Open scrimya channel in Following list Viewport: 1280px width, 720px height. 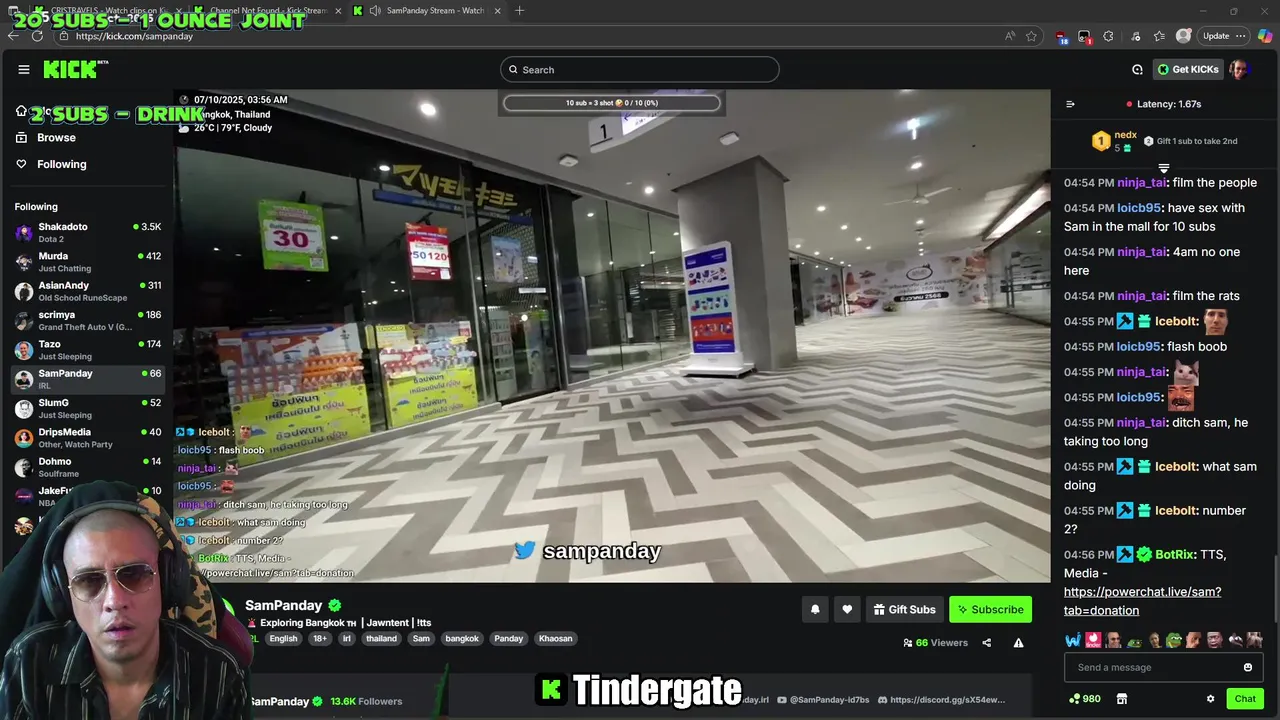point(87,320)
